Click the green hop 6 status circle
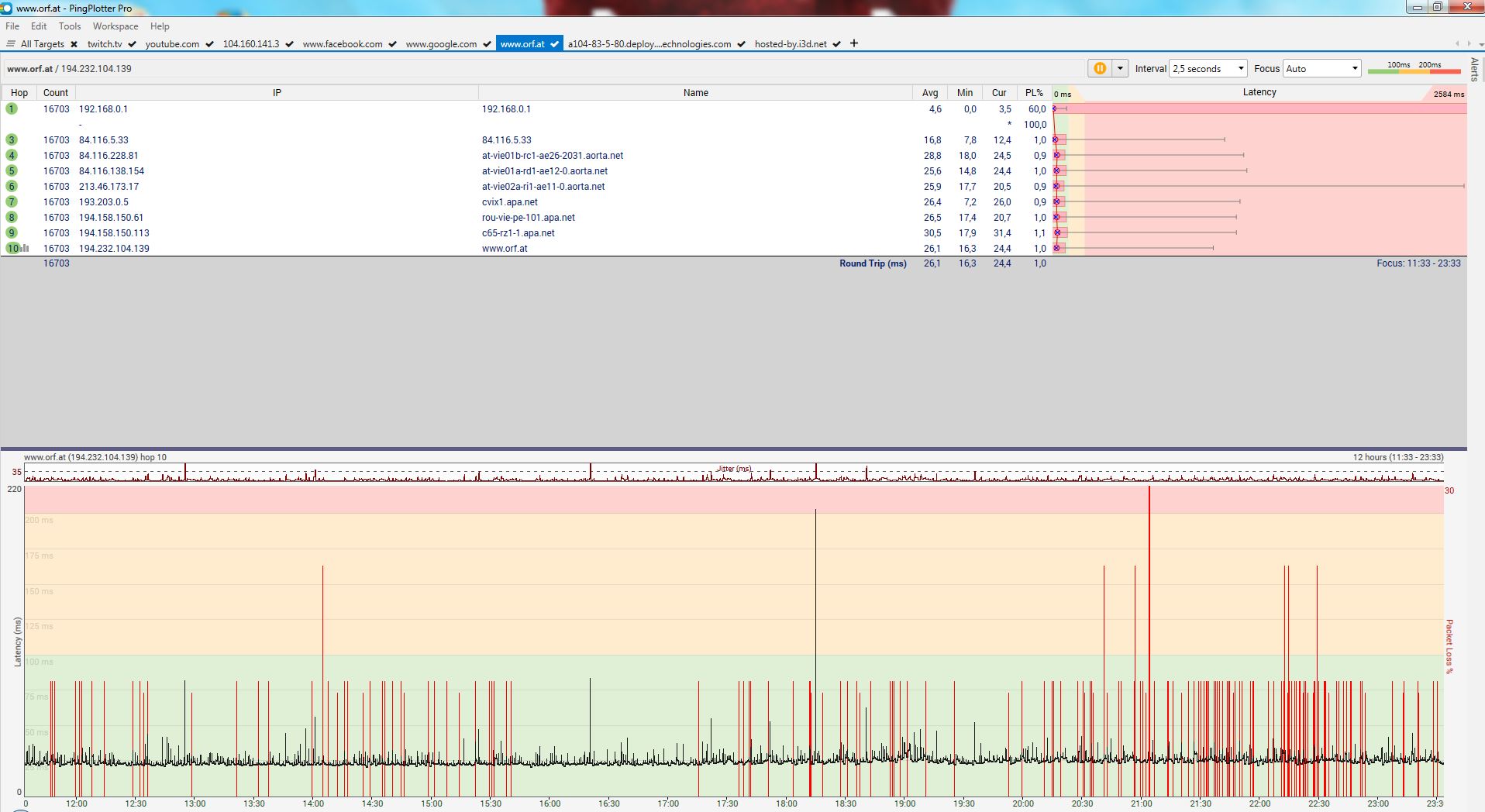Screen dimensions: 1485x812 click(12, 187)
